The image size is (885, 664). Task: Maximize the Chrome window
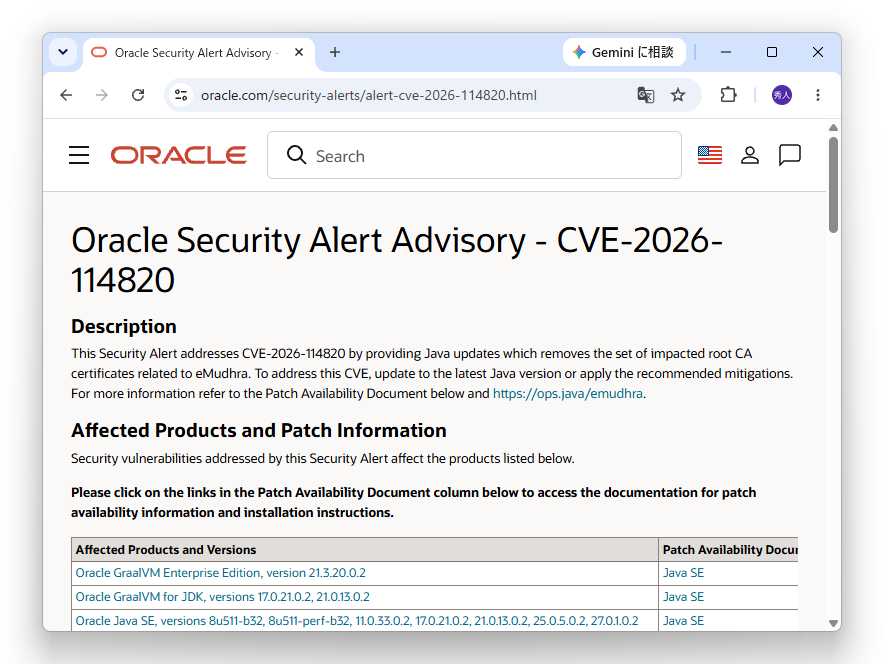(772, 53)
